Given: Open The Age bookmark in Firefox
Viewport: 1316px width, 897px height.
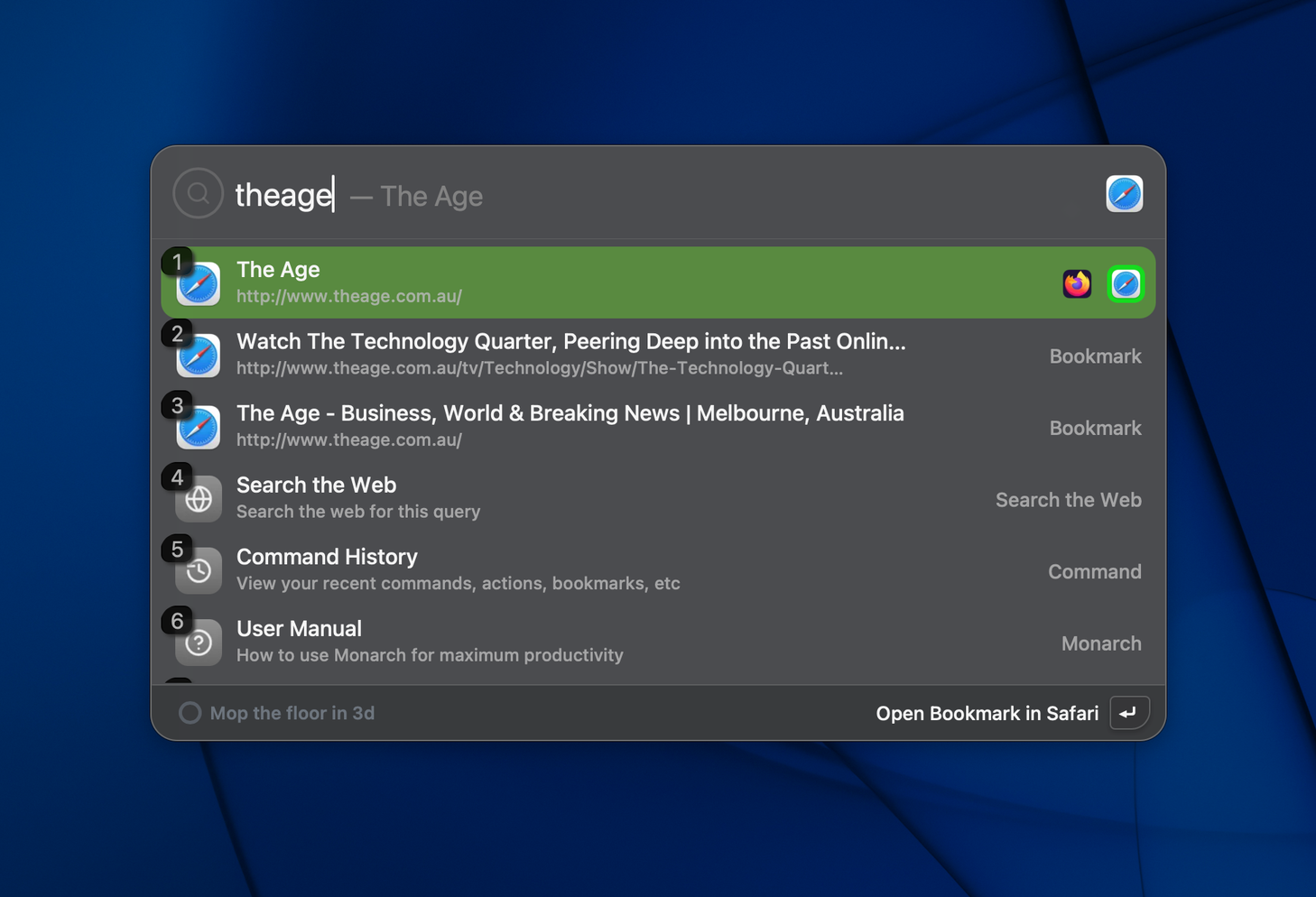Looking at the screenshot, I should pyautogui.click(x=1077, y=284).
